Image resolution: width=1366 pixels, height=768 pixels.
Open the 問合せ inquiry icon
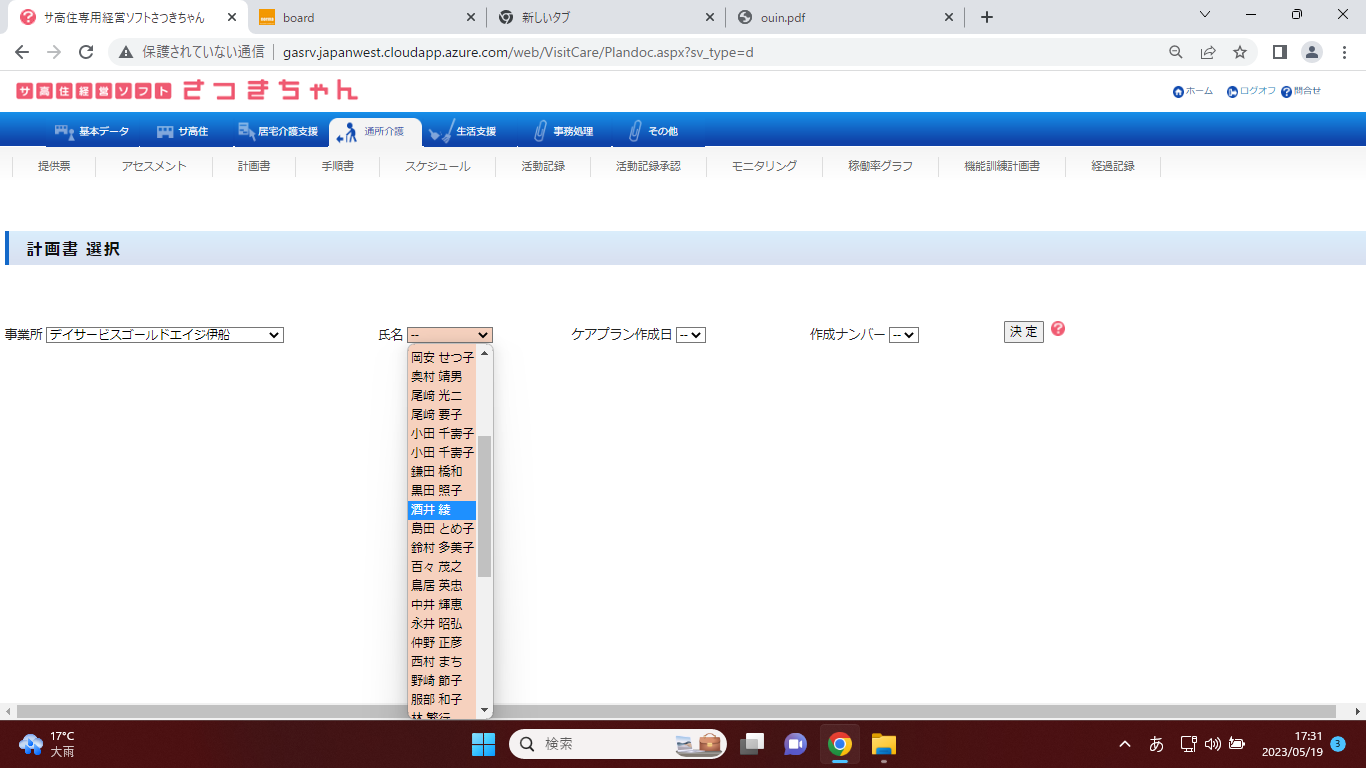[x=1286, y=92]
